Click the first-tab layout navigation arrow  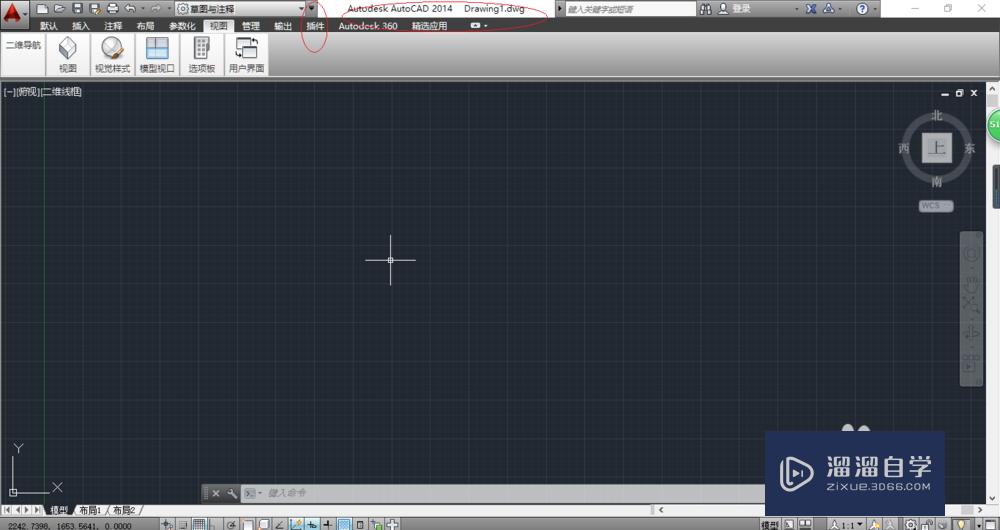(7, 510)
